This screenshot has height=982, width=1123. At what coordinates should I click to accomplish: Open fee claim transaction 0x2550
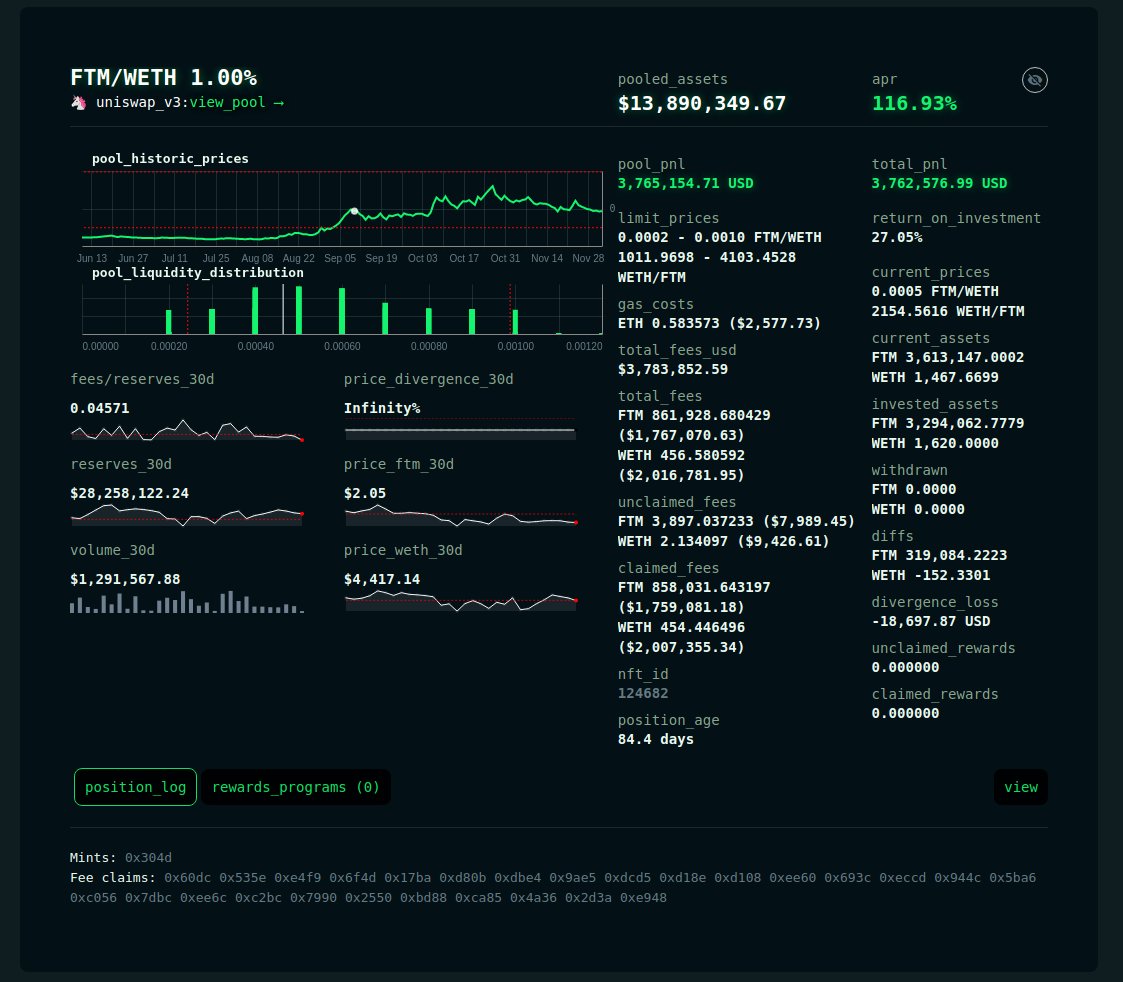[x=368, y=897]
